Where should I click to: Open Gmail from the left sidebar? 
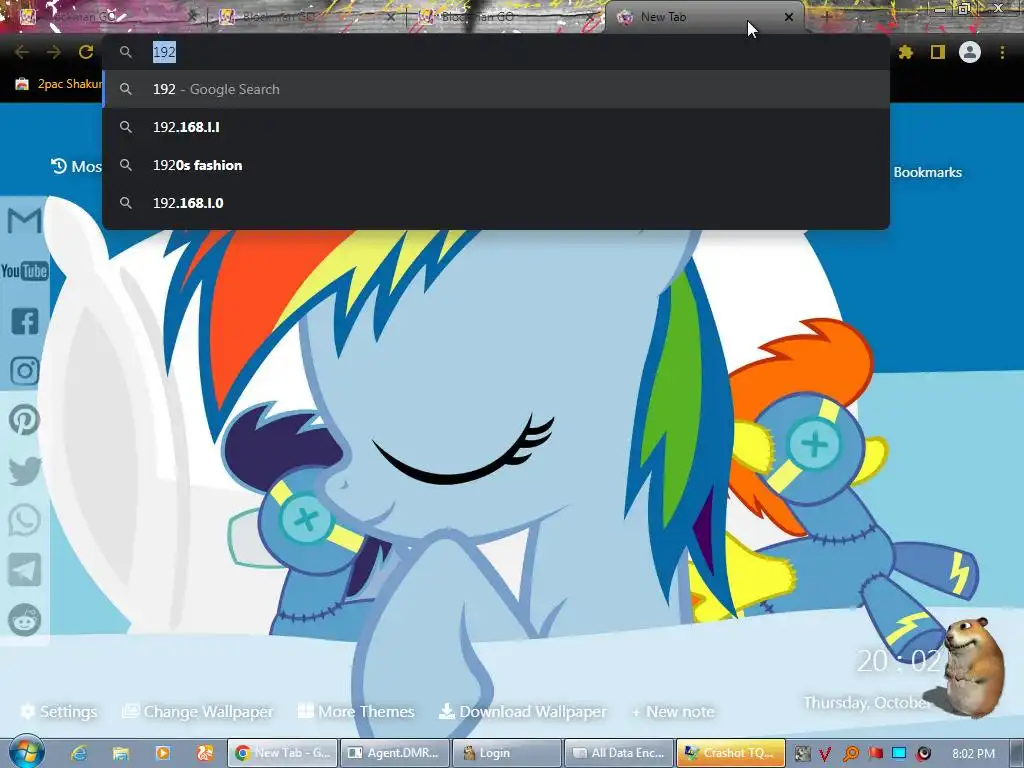coord(25,221)
